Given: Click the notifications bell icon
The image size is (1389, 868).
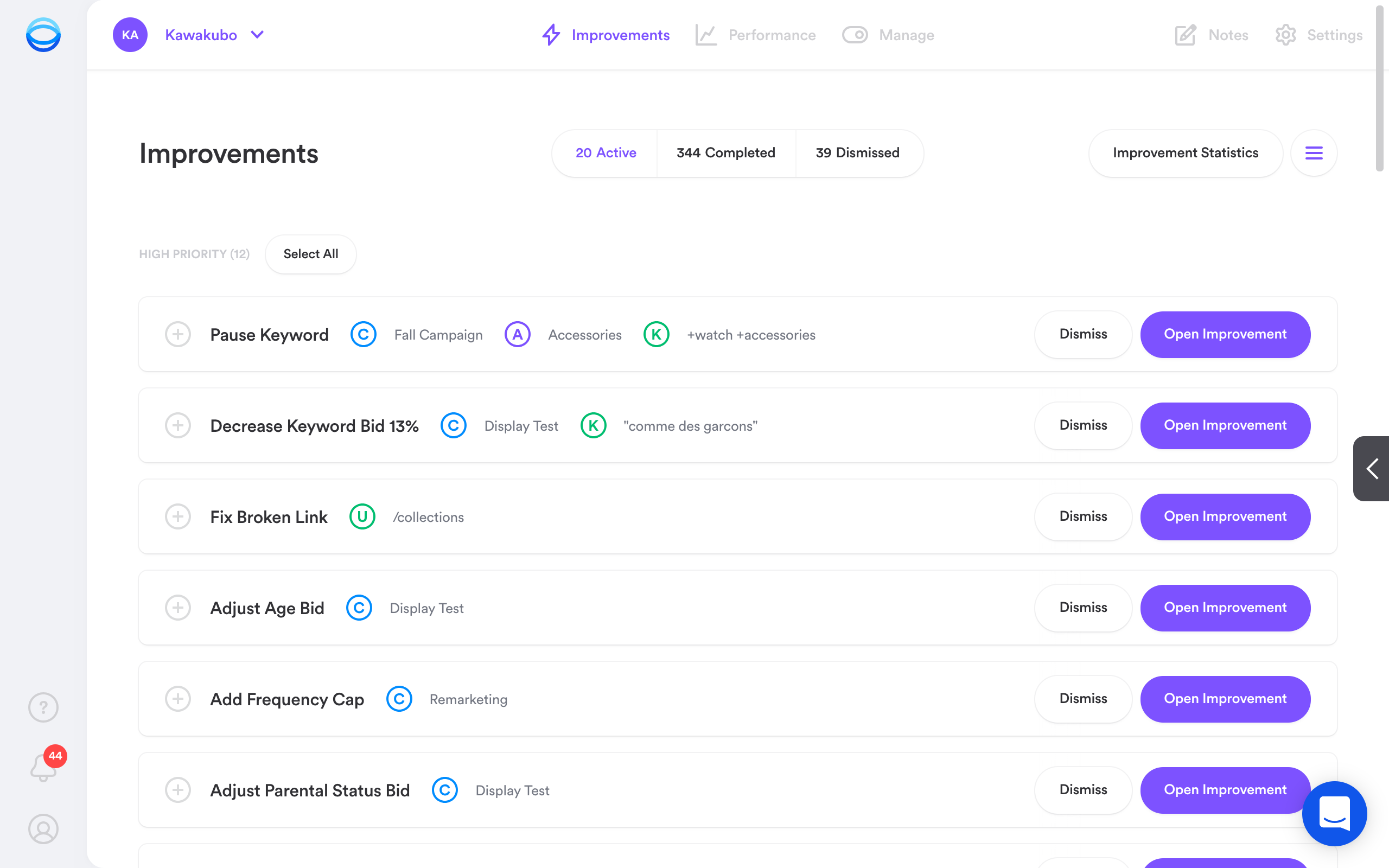Looking at the screenshot, I should (43, 768).
